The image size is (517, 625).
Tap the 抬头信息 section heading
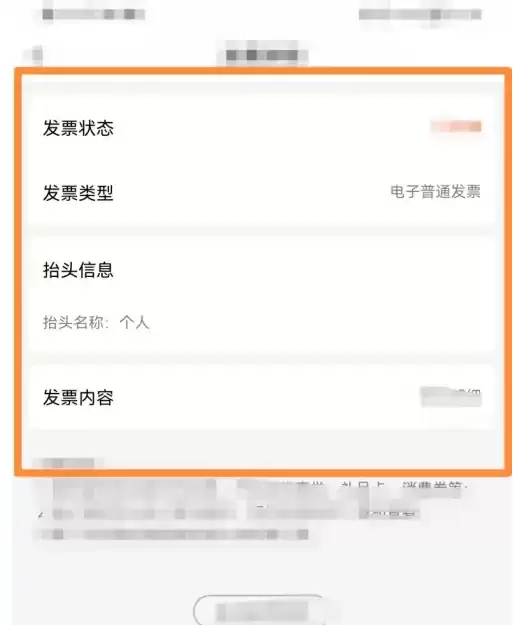pyautogui.click(x=78, y=270)
